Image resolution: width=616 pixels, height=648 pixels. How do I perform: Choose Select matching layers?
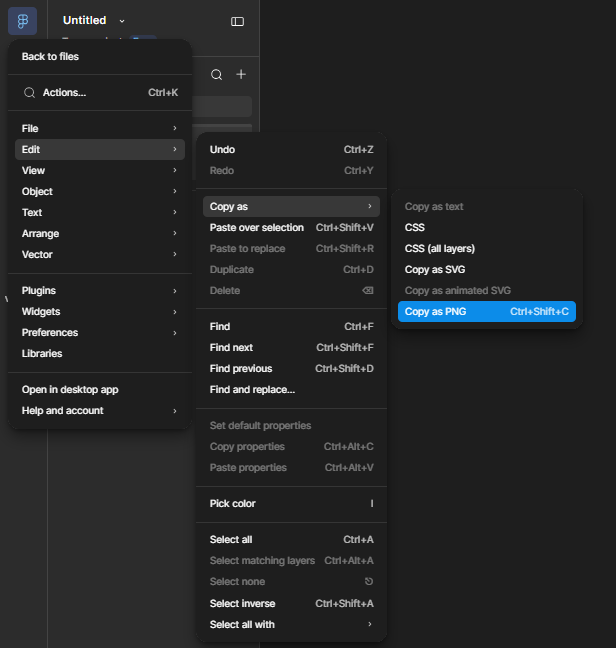click(x=291, y=561)
